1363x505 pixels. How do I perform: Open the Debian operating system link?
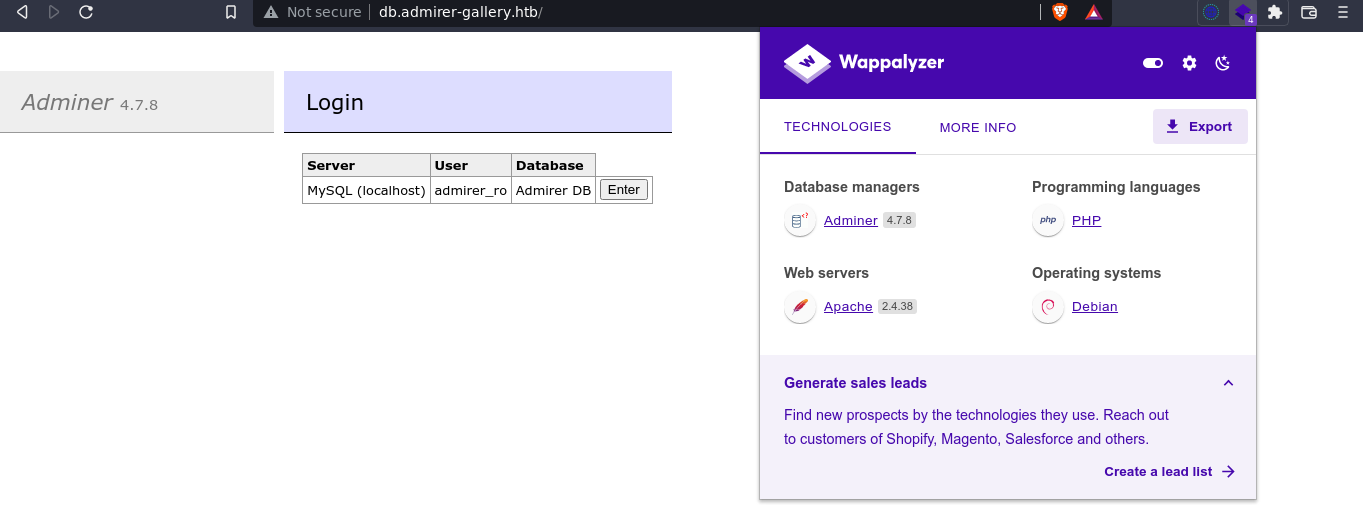[x=1094, y=307]
